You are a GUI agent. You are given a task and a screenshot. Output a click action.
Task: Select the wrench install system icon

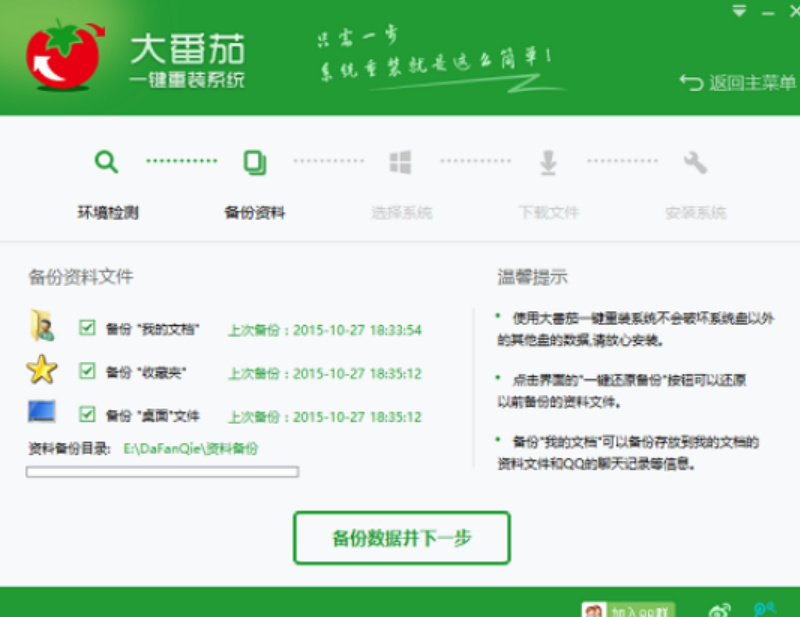[x=695, y=162]
